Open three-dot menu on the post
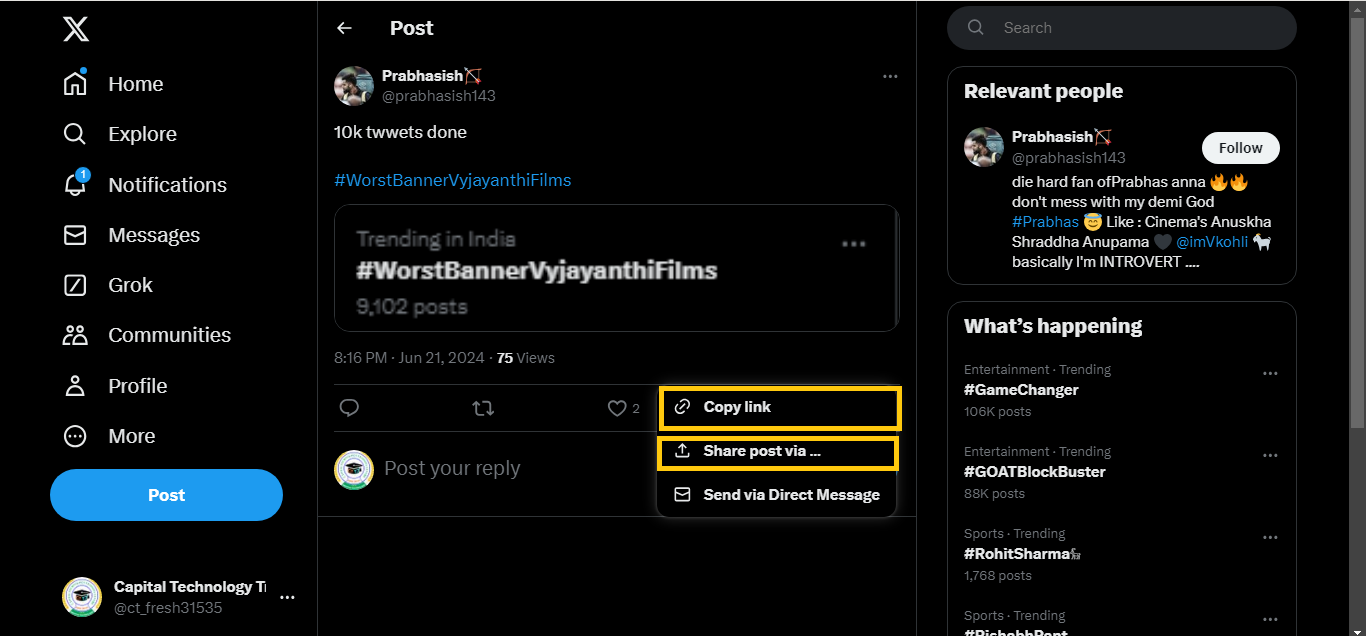 tap(890, 77)
